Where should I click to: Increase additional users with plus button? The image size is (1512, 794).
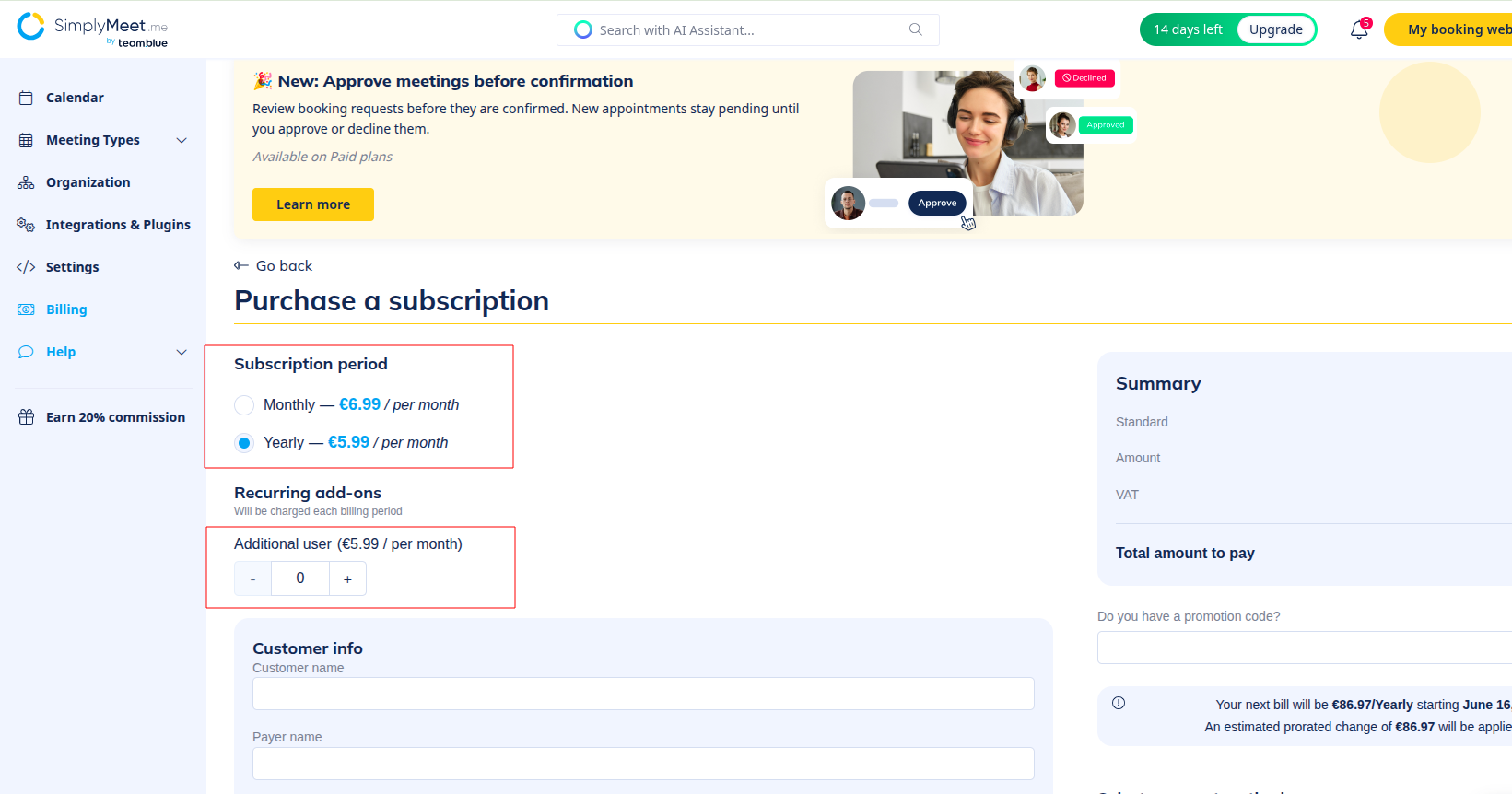click(x=347, y=578)
